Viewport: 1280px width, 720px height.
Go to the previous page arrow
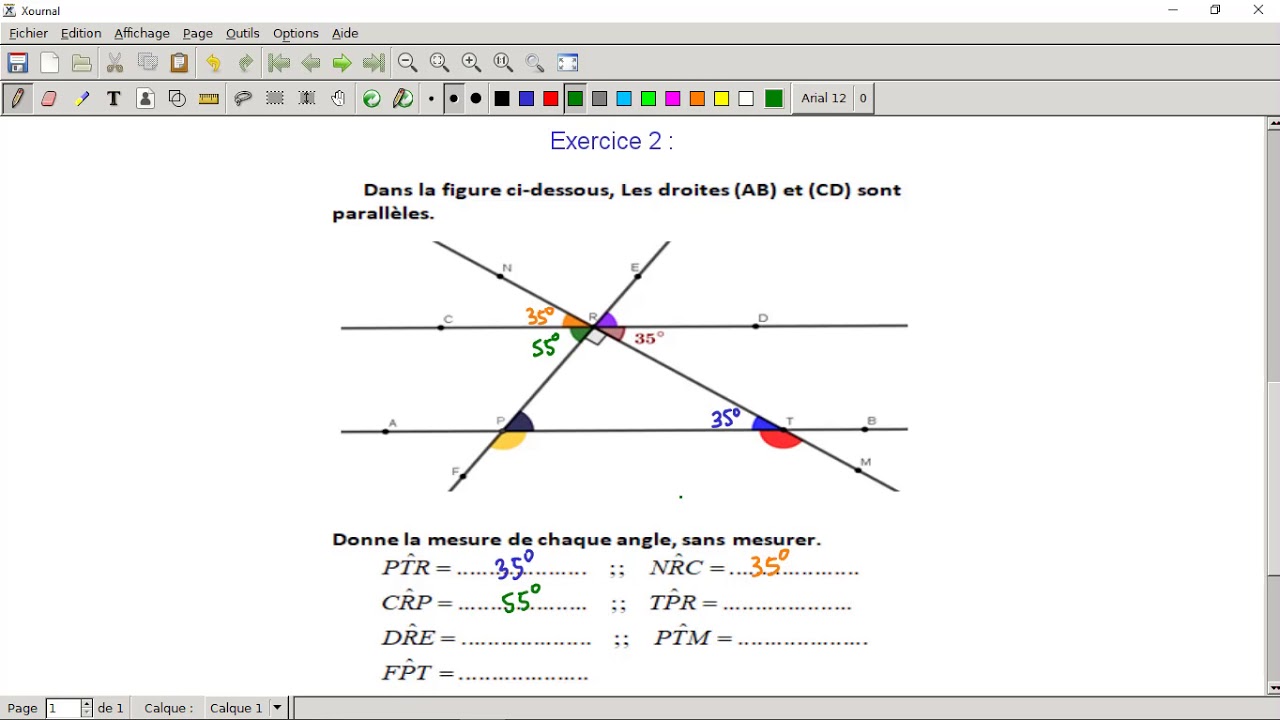click(x=311, y=63)
